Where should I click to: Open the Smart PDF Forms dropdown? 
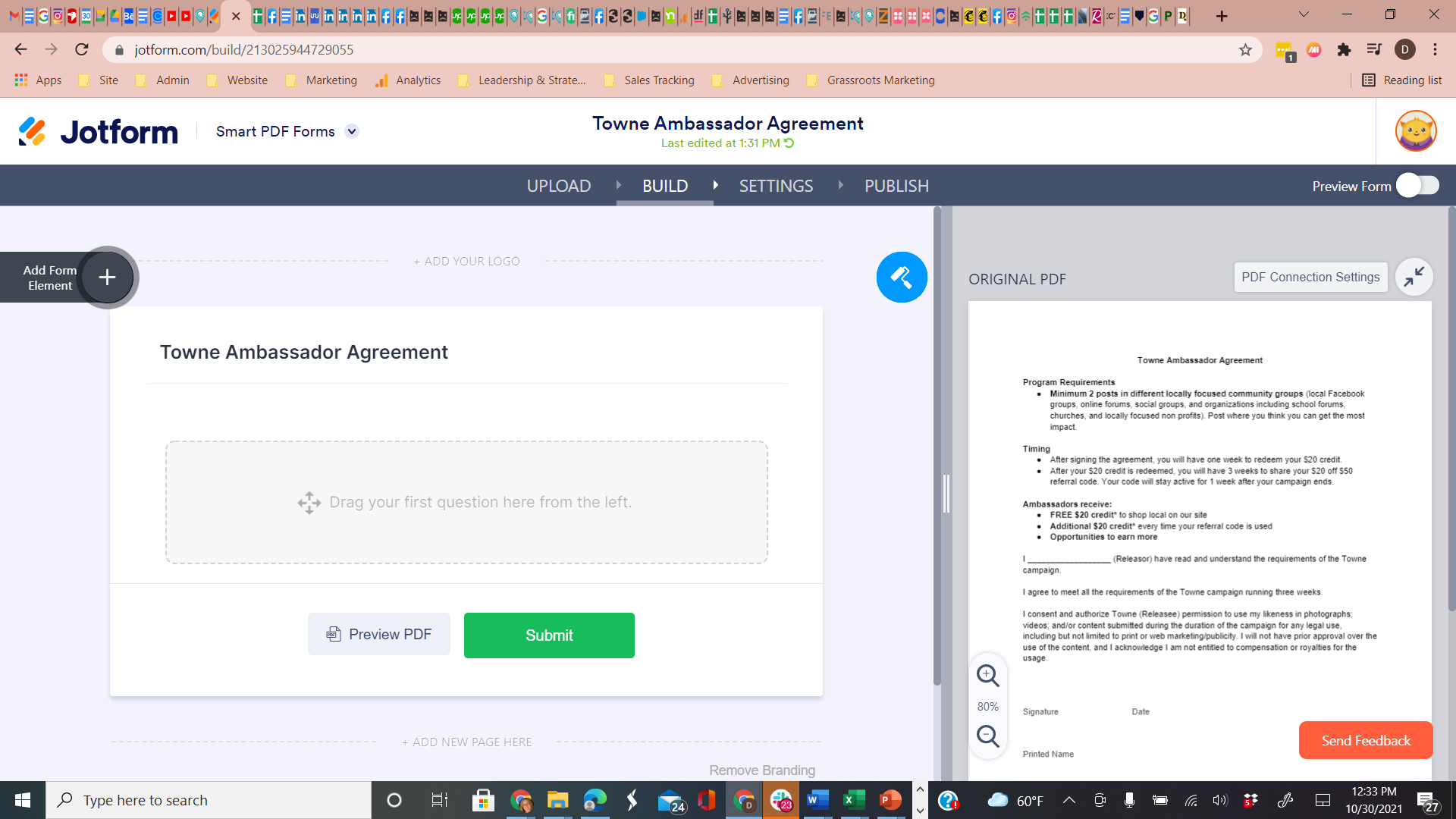(352, 131)
